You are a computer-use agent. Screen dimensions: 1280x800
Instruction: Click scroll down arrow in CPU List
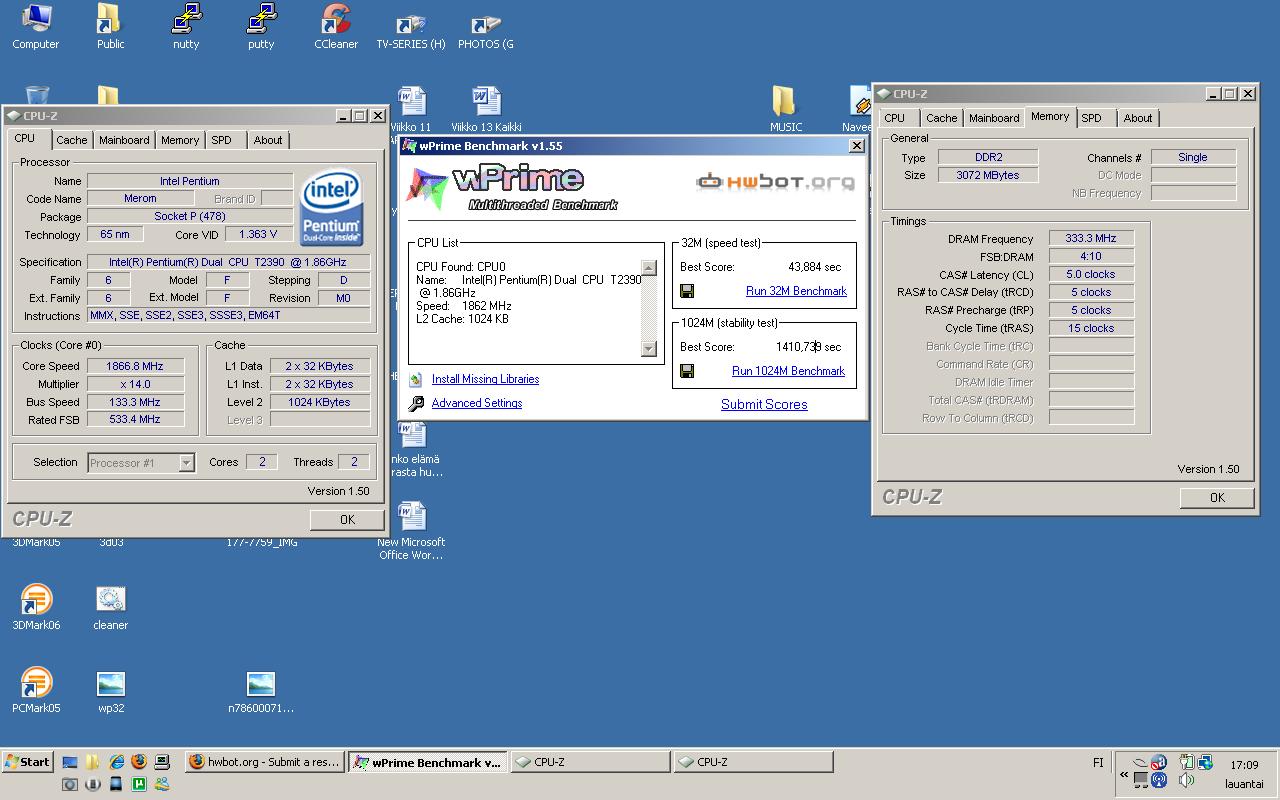pyautogui.click(x=648, y=348)
